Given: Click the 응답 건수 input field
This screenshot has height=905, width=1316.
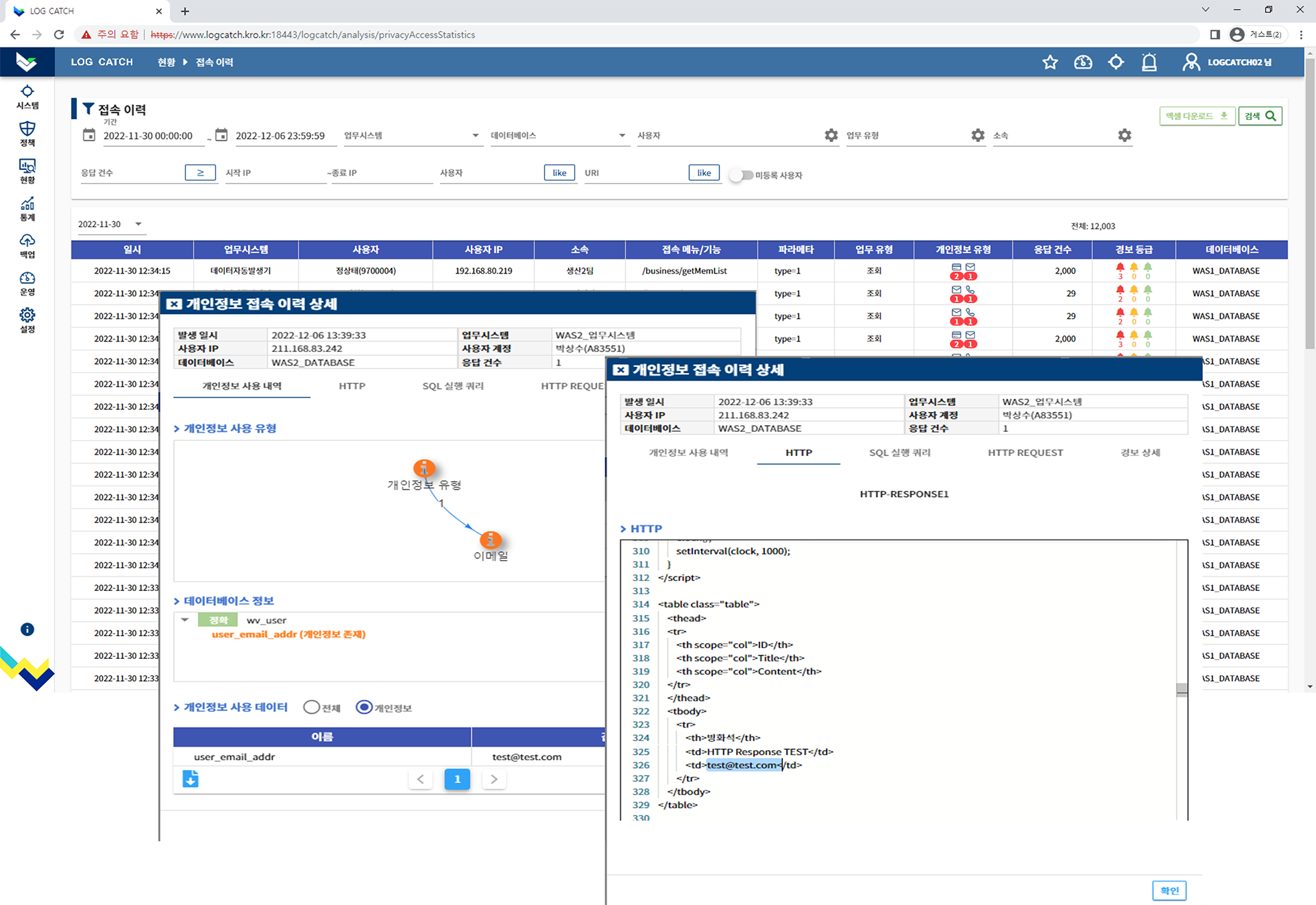Looking at the screenshot, I should pos(132,173).
